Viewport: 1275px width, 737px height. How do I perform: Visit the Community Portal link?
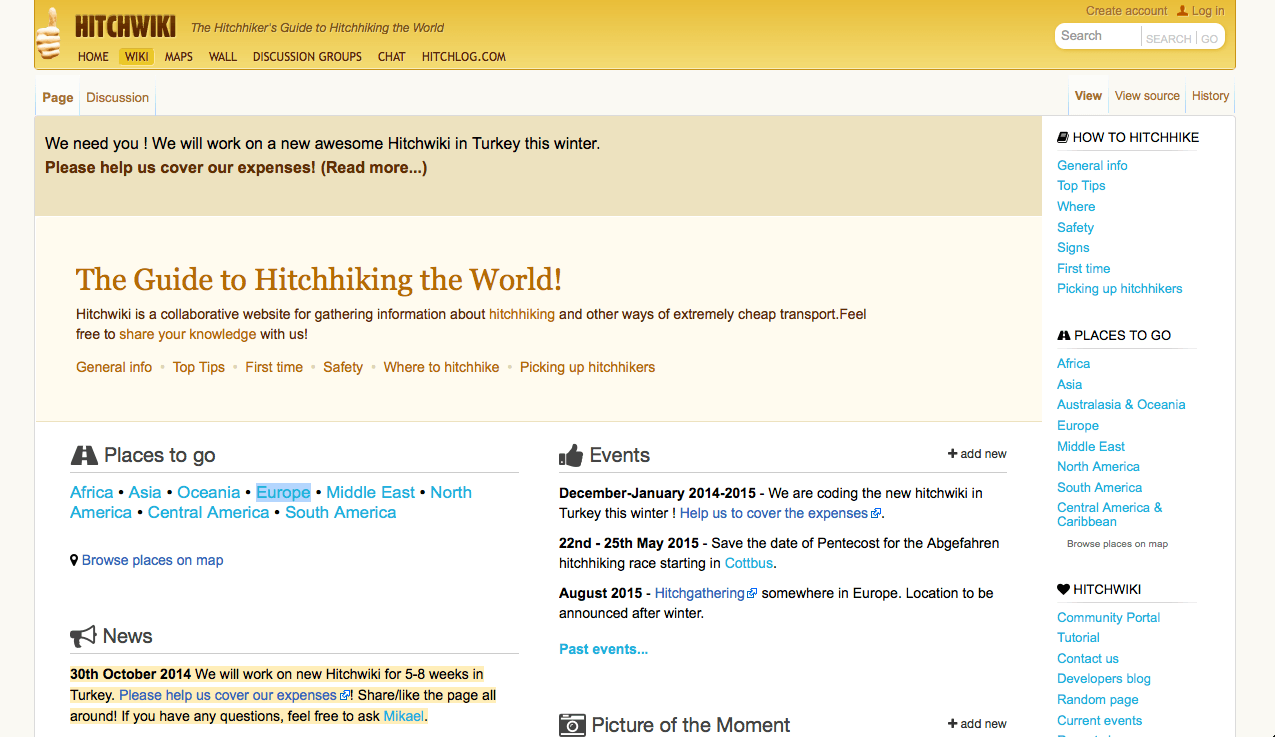click(1108, 617)
